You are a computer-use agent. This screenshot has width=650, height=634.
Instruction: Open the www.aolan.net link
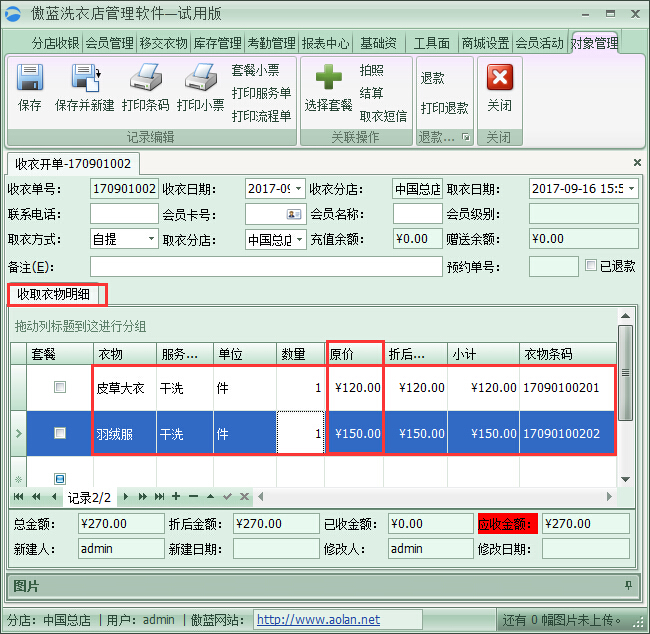coord(318,619)
